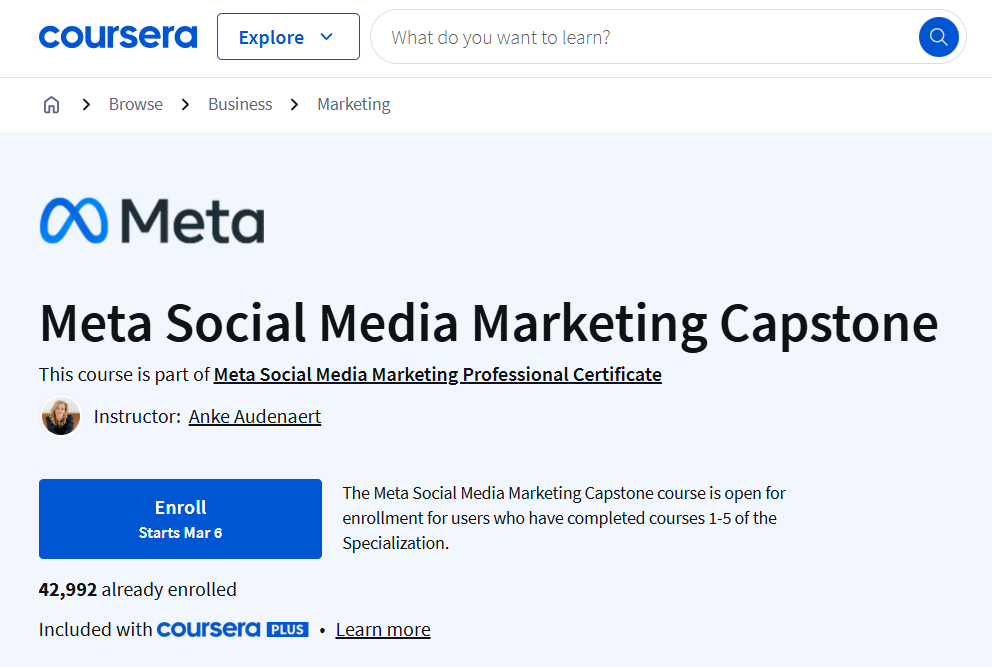Click instructor name Anke Audenaert
Screen dimensions: 992x667
pyautogui.click(x=254, y=416)
